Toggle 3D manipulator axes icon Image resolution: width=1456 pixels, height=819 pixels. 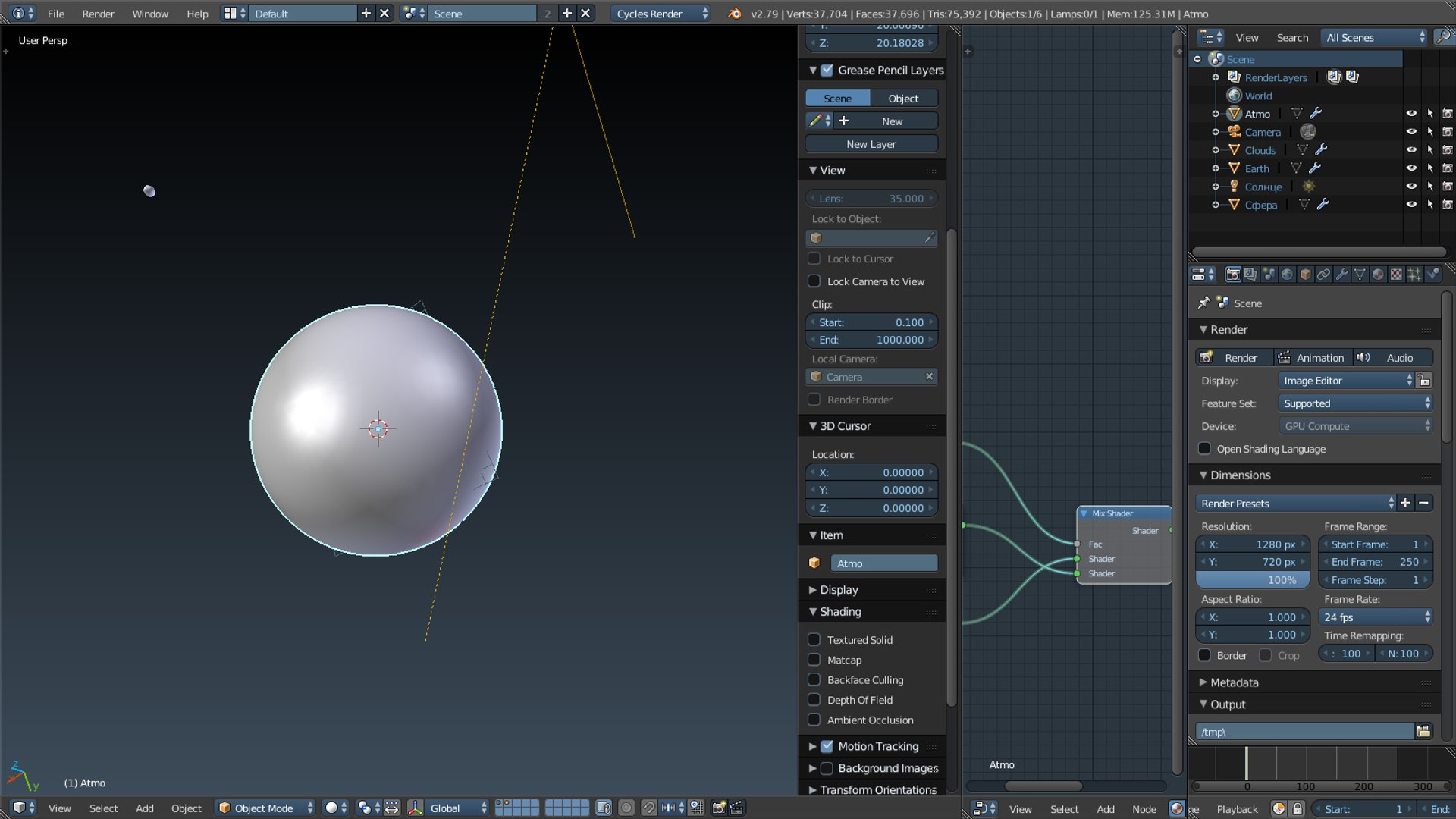pyautogui.click(x=416, y=808)
